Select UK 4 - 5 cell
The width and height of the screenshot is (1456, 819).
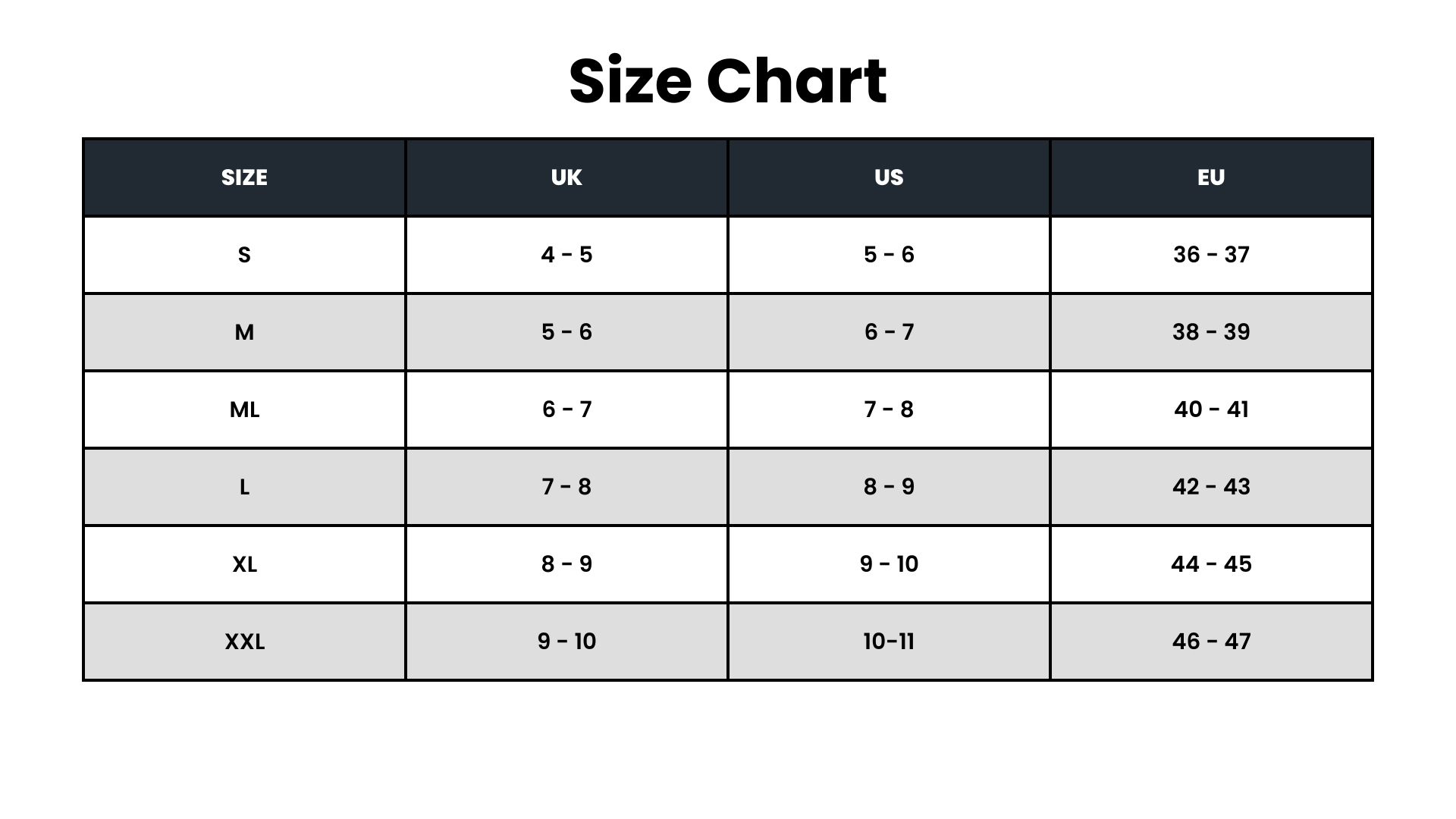[x=566, y=255]
